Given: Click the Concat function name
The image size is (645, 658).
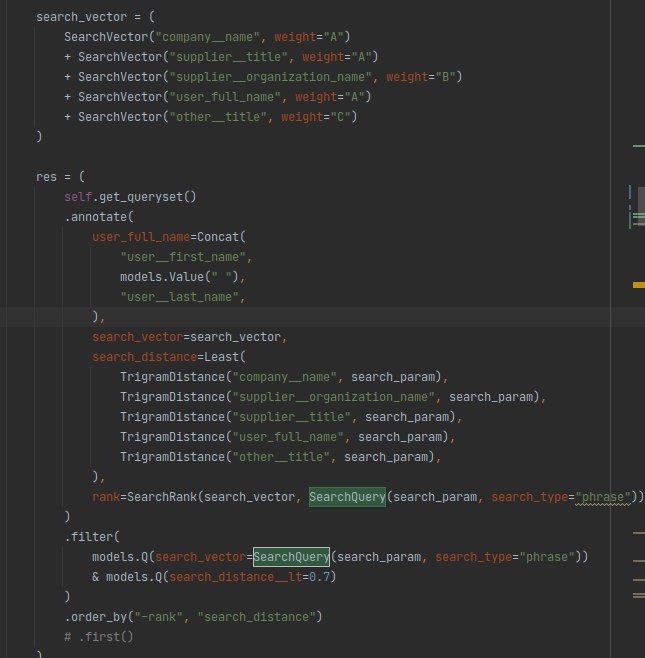Looking at the screenshot, I should pos(218,237).
